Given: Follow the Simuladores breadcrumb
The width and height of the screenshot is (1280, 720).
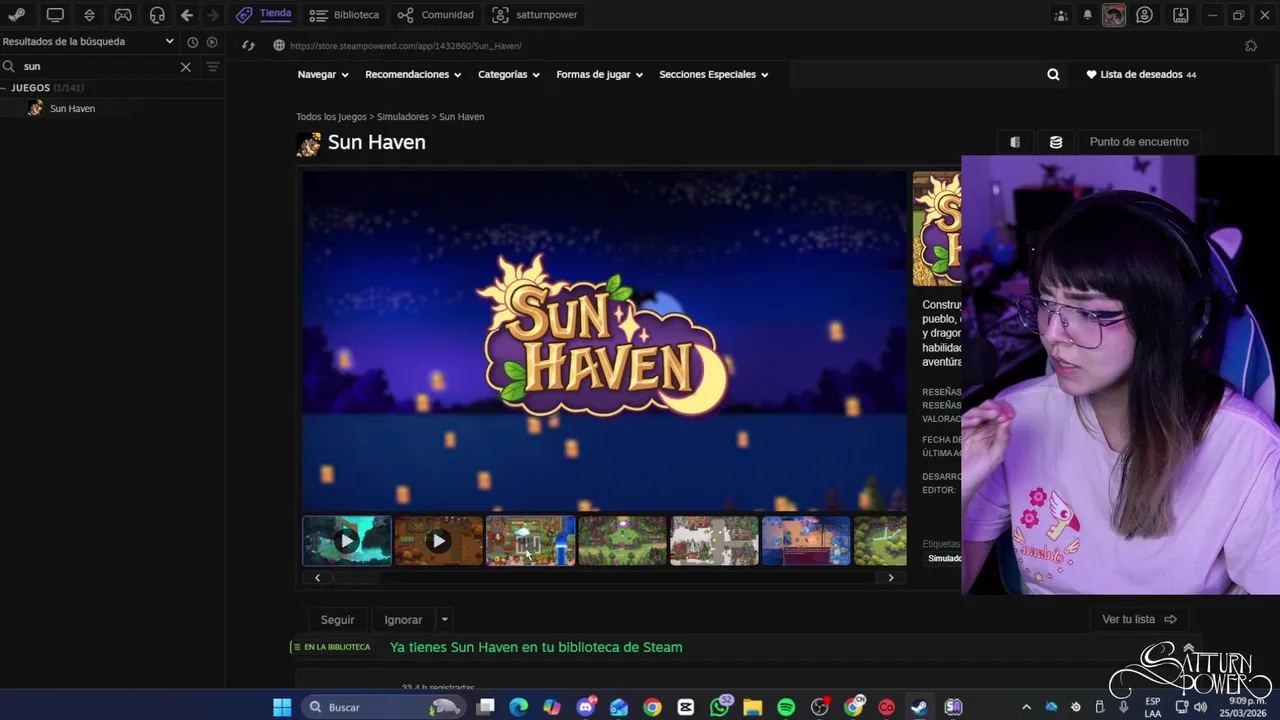Looking at the screenshot, I should [403, 117].
